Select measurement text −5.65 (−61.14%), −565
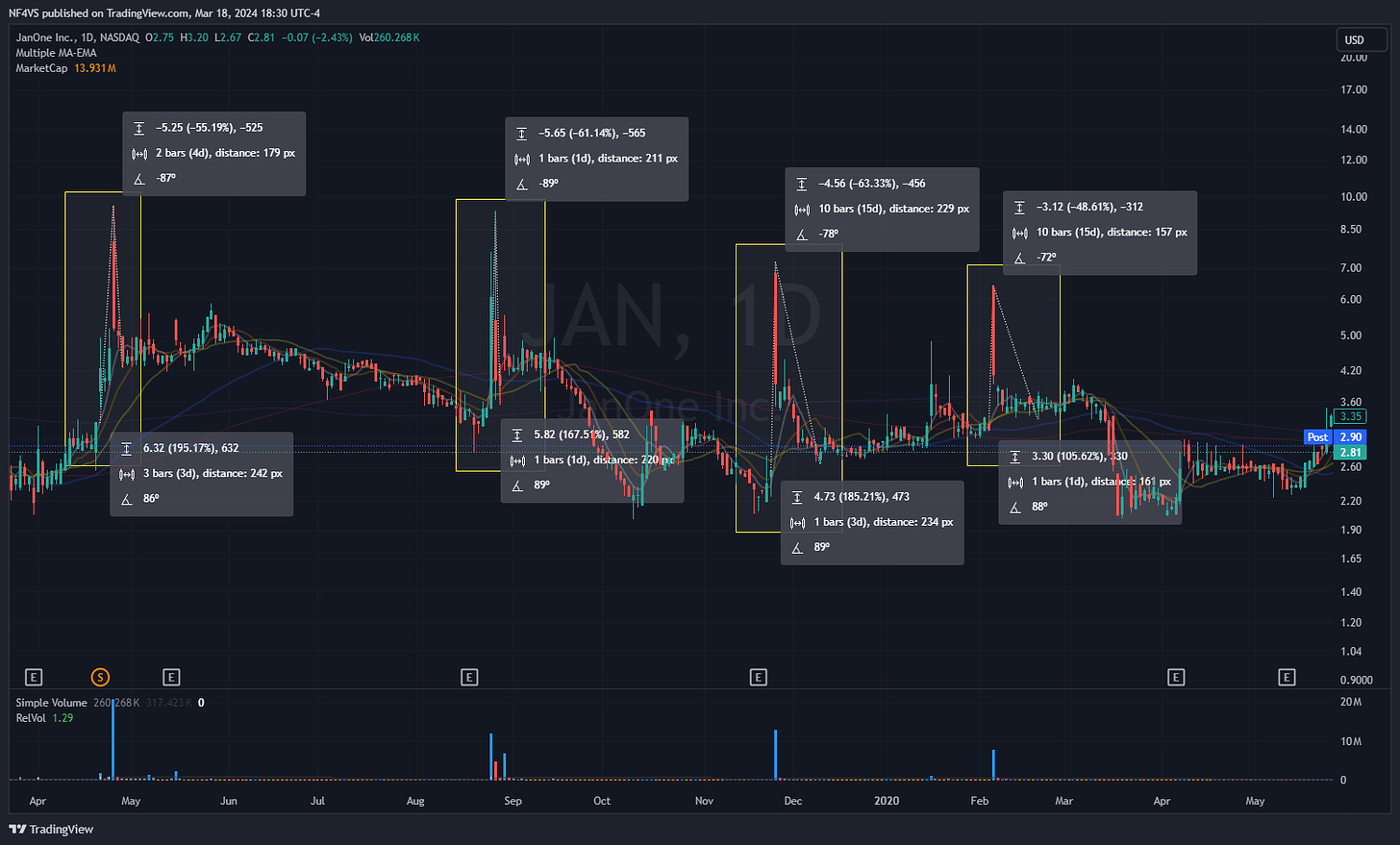Screen dimensions: 1400x845 592,133
